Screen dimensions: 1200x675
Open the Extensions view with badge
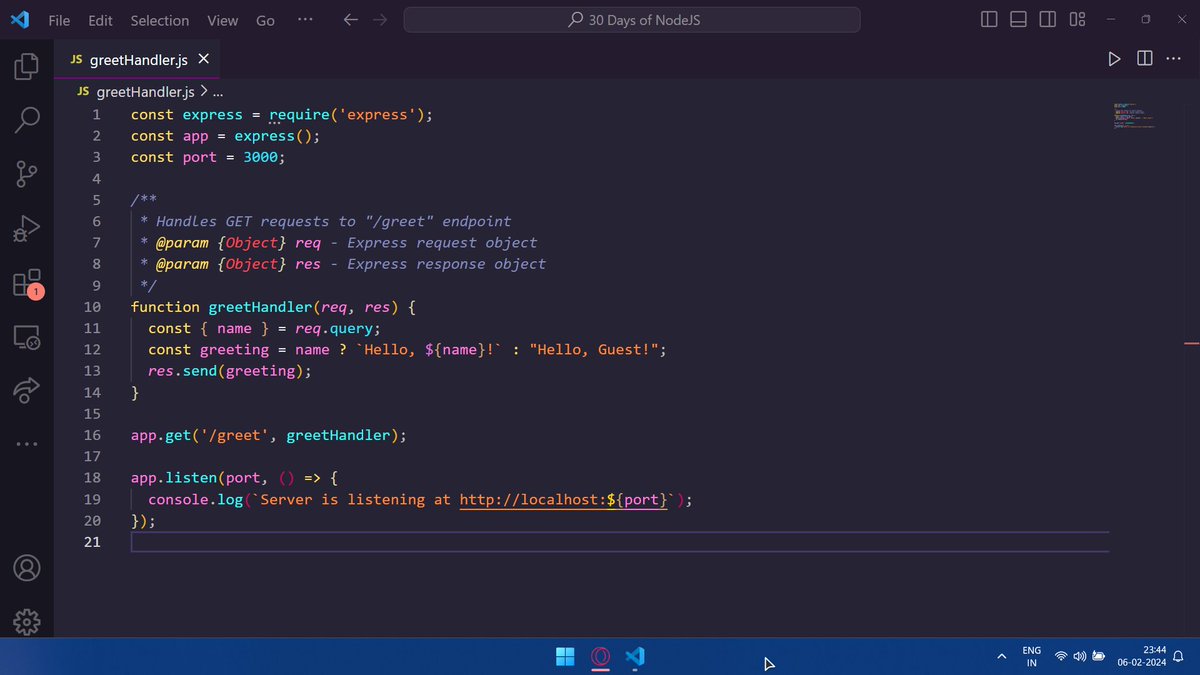(27, 283)
